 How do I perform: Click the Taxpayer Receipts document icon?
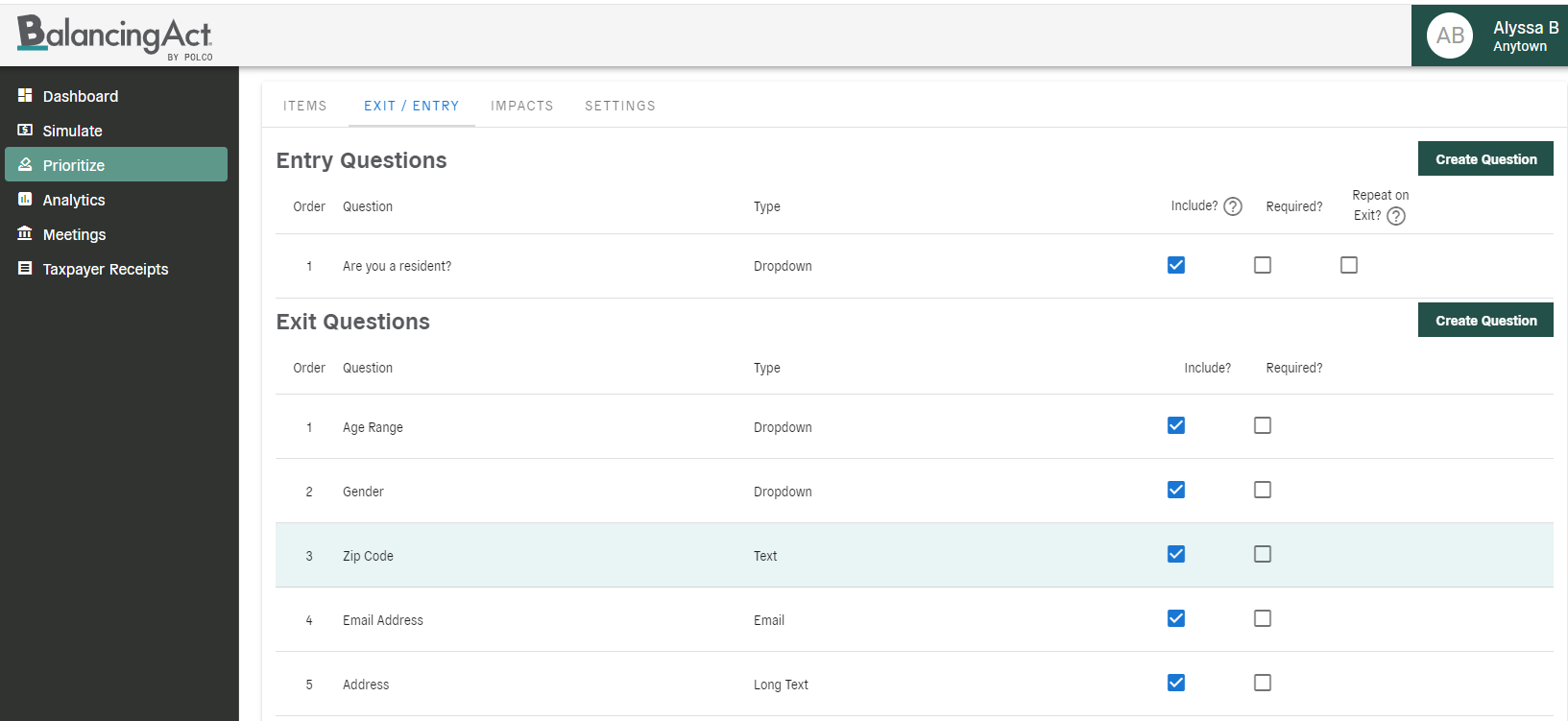pos(25,268)
